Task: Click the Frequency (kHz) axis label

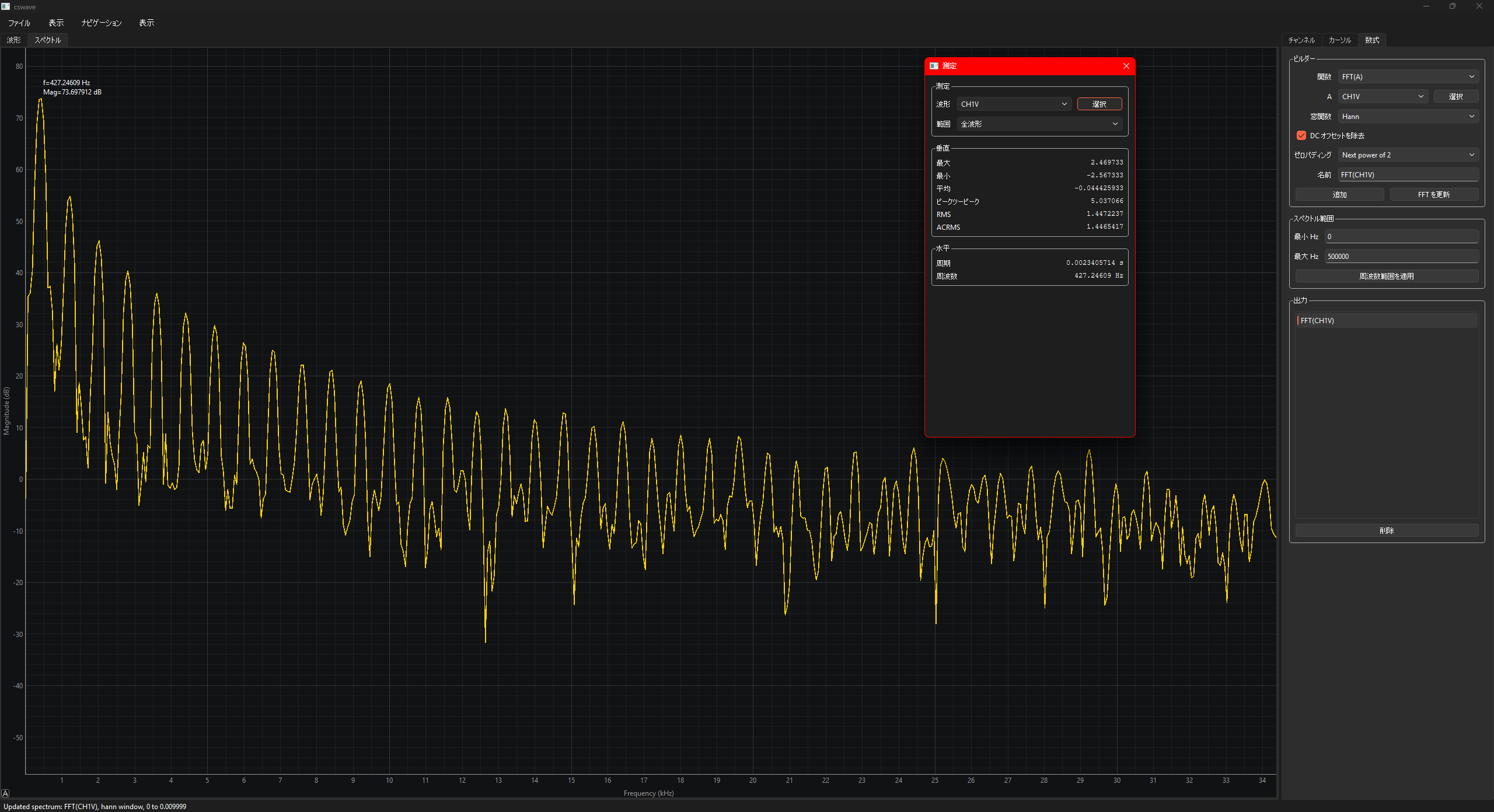Action: point(648,793)
